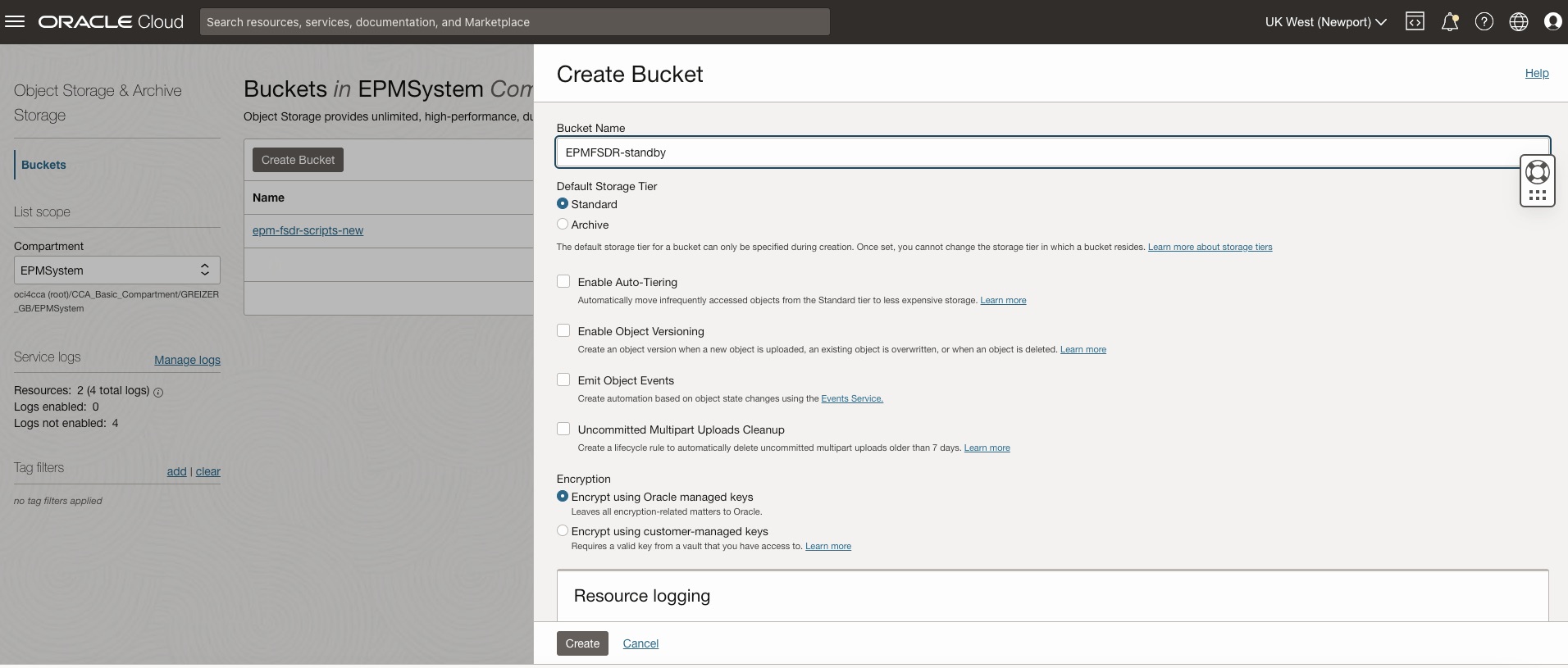Open language globe icon

(1519, 22)
